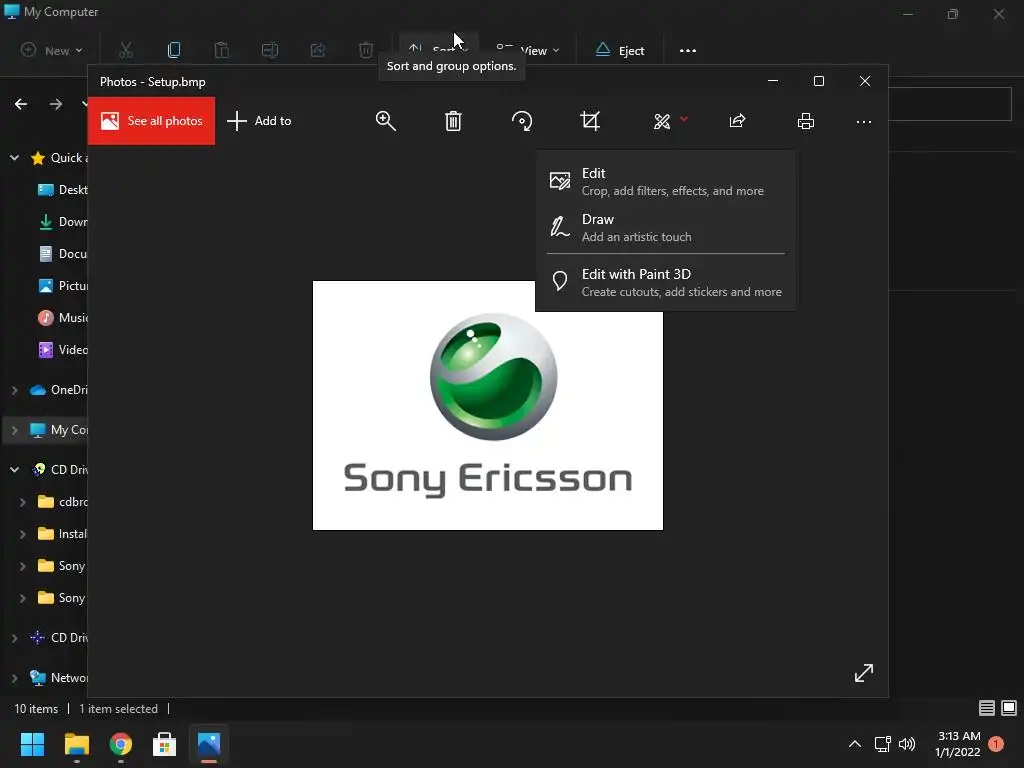This screenshot has height=768, width=1024.
Task: Click the Eject button in File Explorer
Action: point(620,50)
